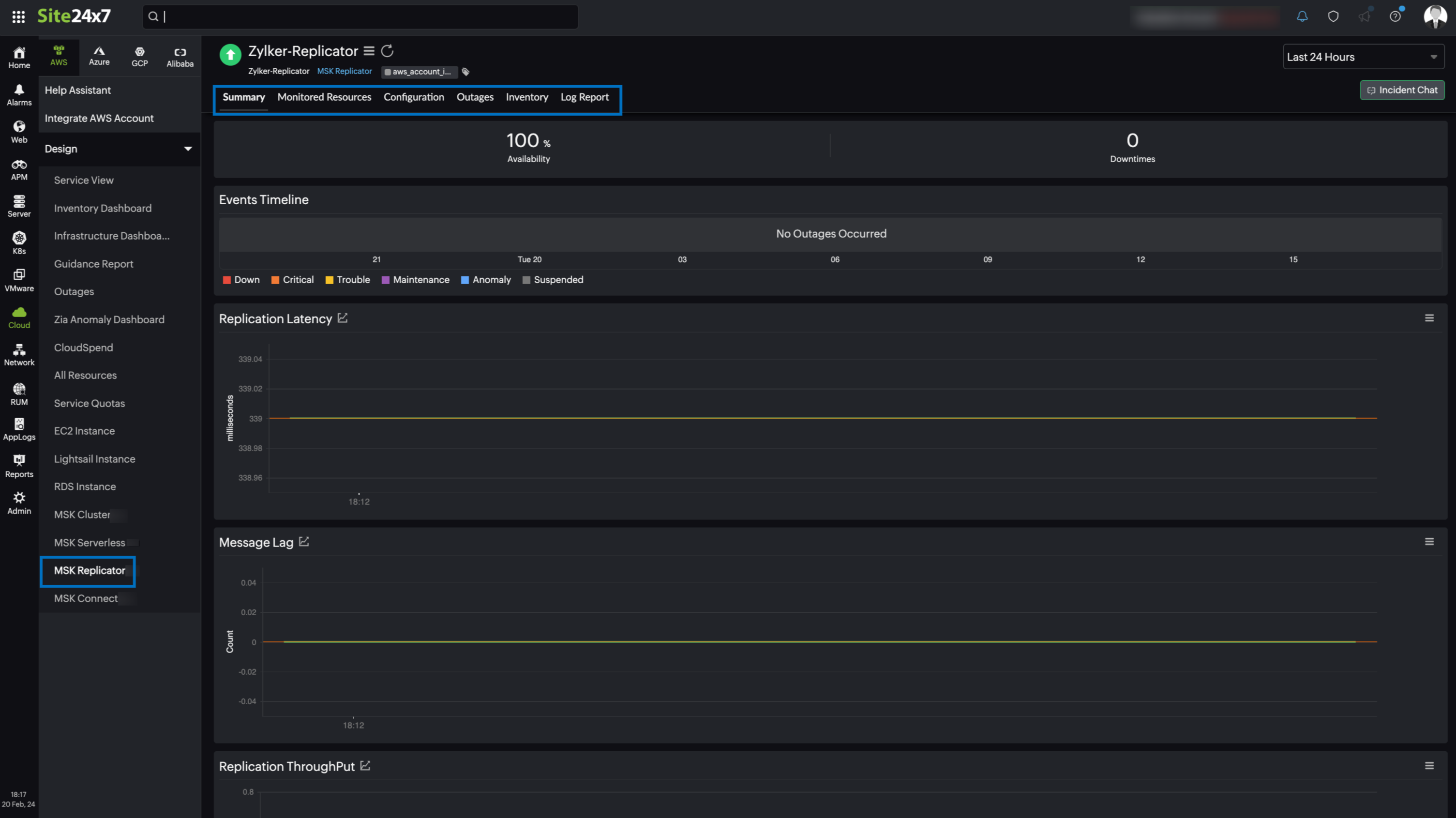Click the refresh icon beside Zylker-Replicator
Screen dimensions: 1456x818
(x=387, y=51)
